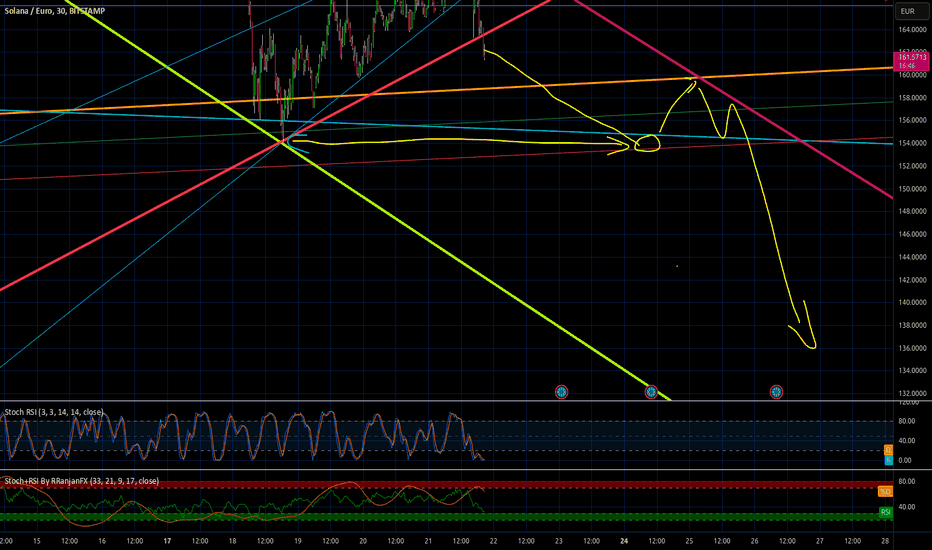Click the orange %D label in lower indicator
The width and height of the screenshot is (932, 550).
click(x=886, y=491)
